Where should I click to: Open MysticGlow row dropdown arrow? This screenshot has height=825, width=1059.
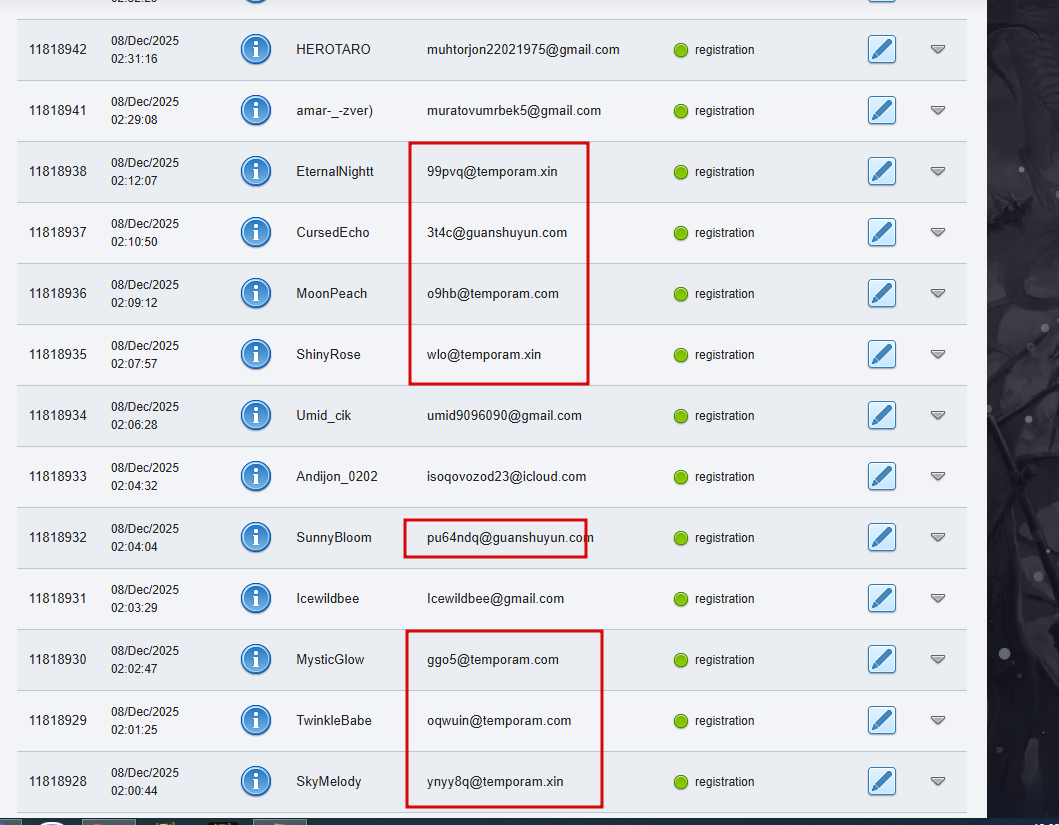point(937,659)
